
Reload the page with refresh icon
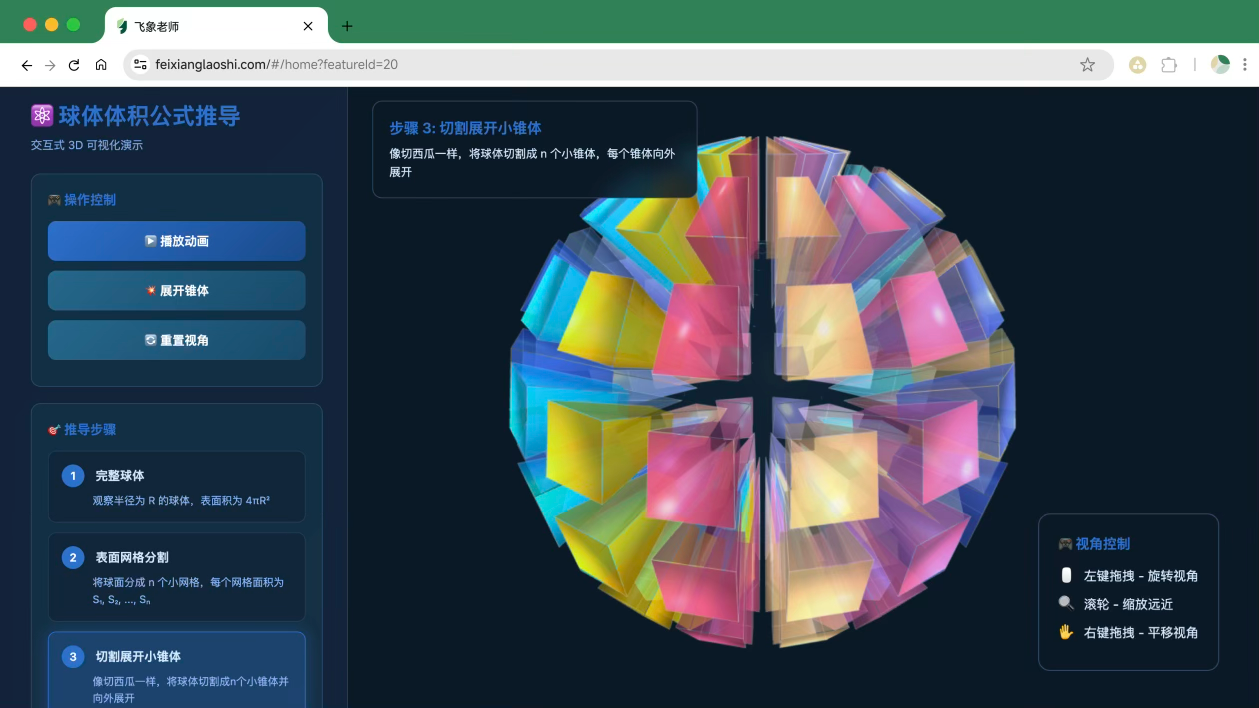(x=74, y=65)
